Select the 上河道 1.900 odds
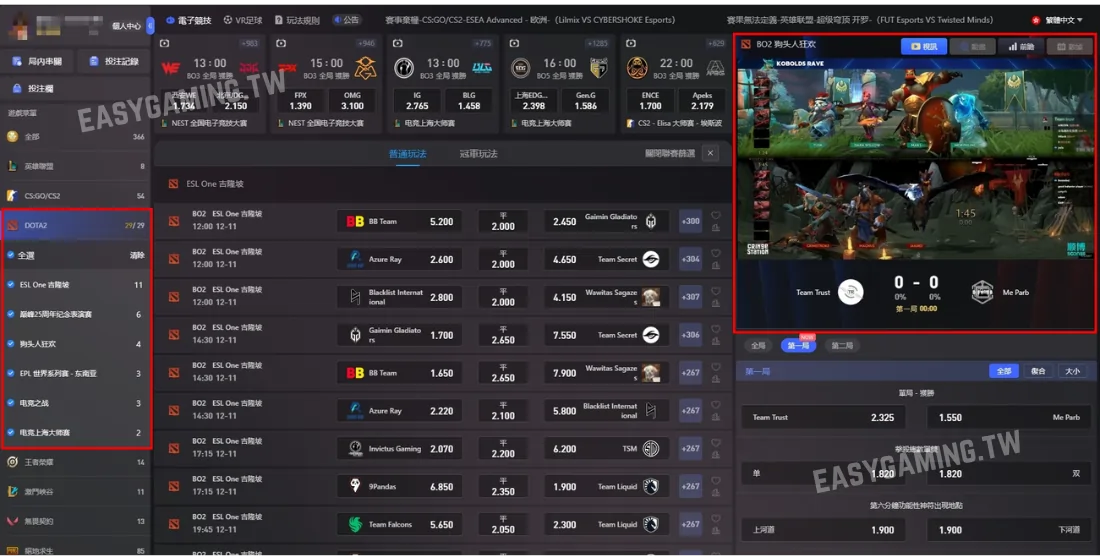The width and height of the screenshot is (1100, 560). [x=823, y=530]
